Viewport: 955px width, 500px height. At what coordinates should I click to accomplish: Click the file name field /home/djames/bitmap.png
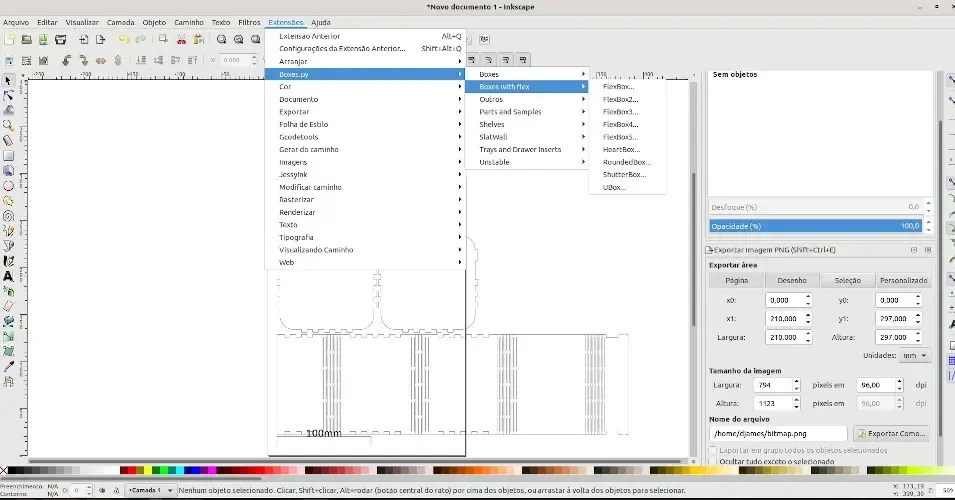point(778,434)
